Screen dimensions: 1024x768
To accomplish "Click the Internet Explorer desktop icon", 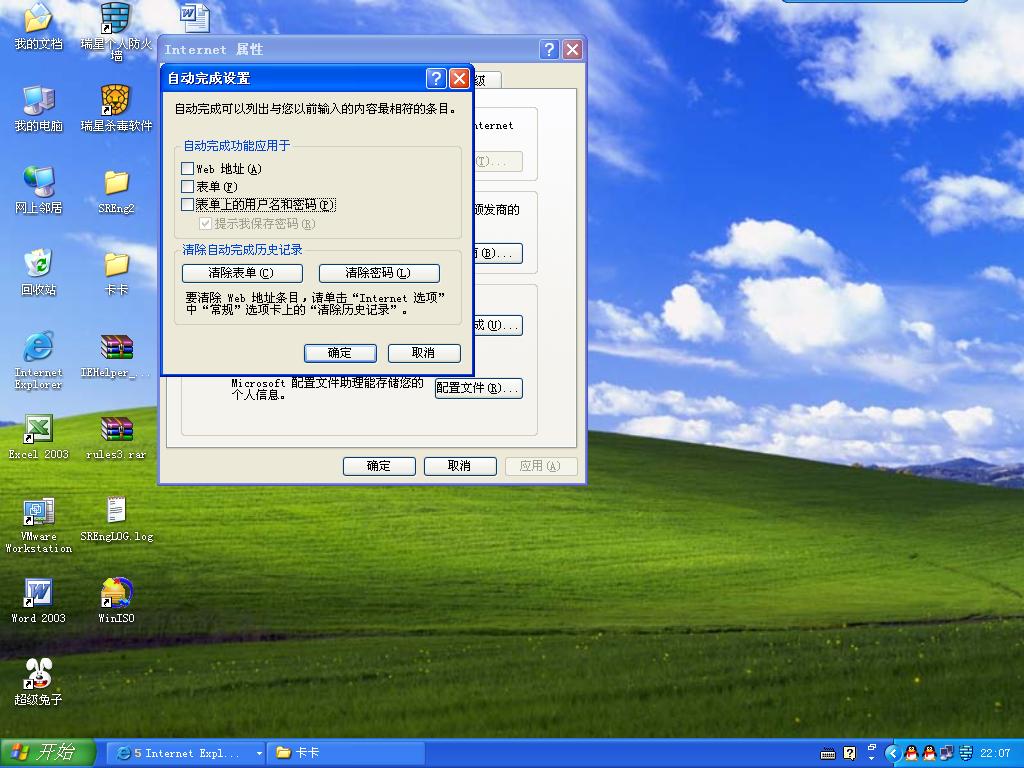I will pos(38,347).
